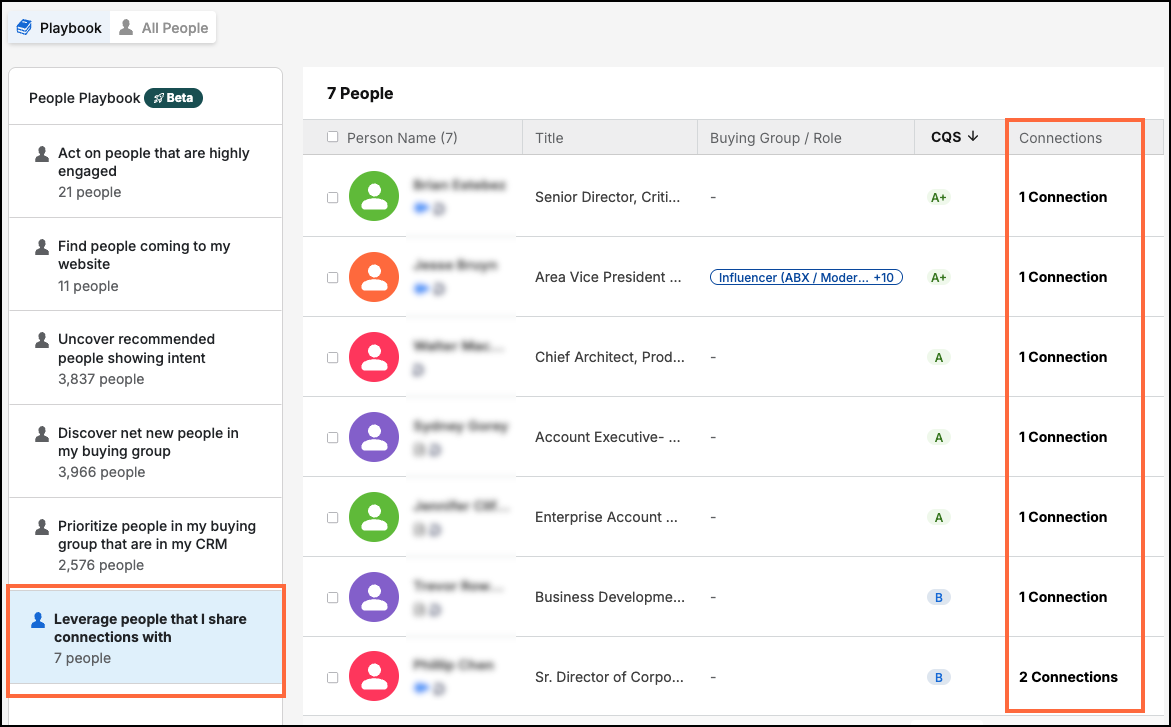Sort by the CQS column arrow
The width and height of the screenshot is (1171, 727).
point(972,137)
